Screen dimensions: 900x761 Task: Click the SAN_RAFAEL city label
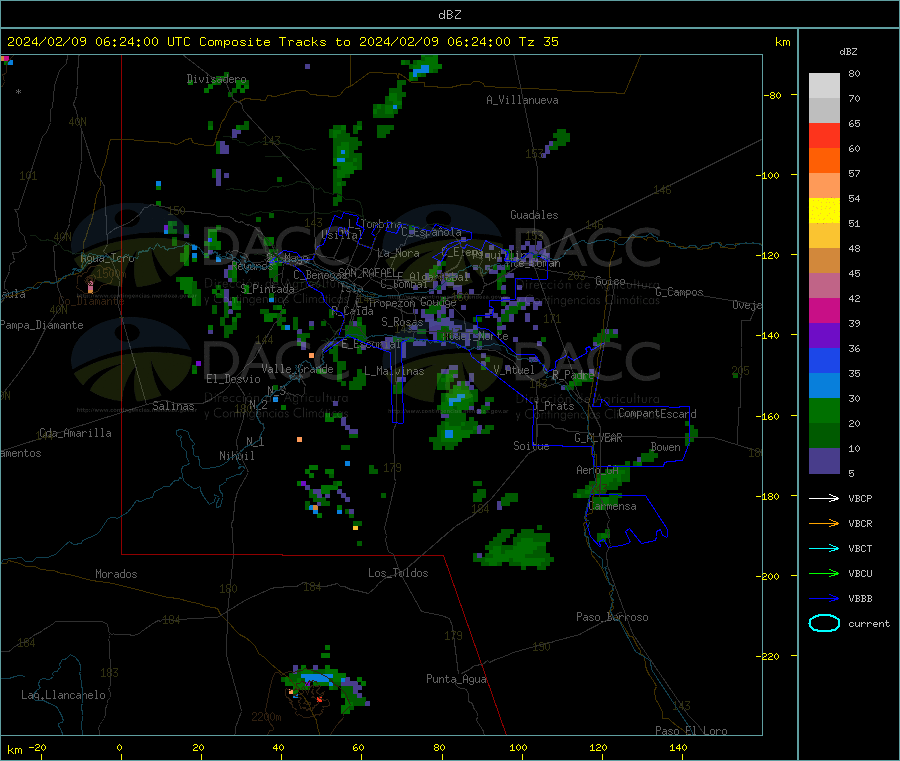pyautogui.click(x=367, y=272)
